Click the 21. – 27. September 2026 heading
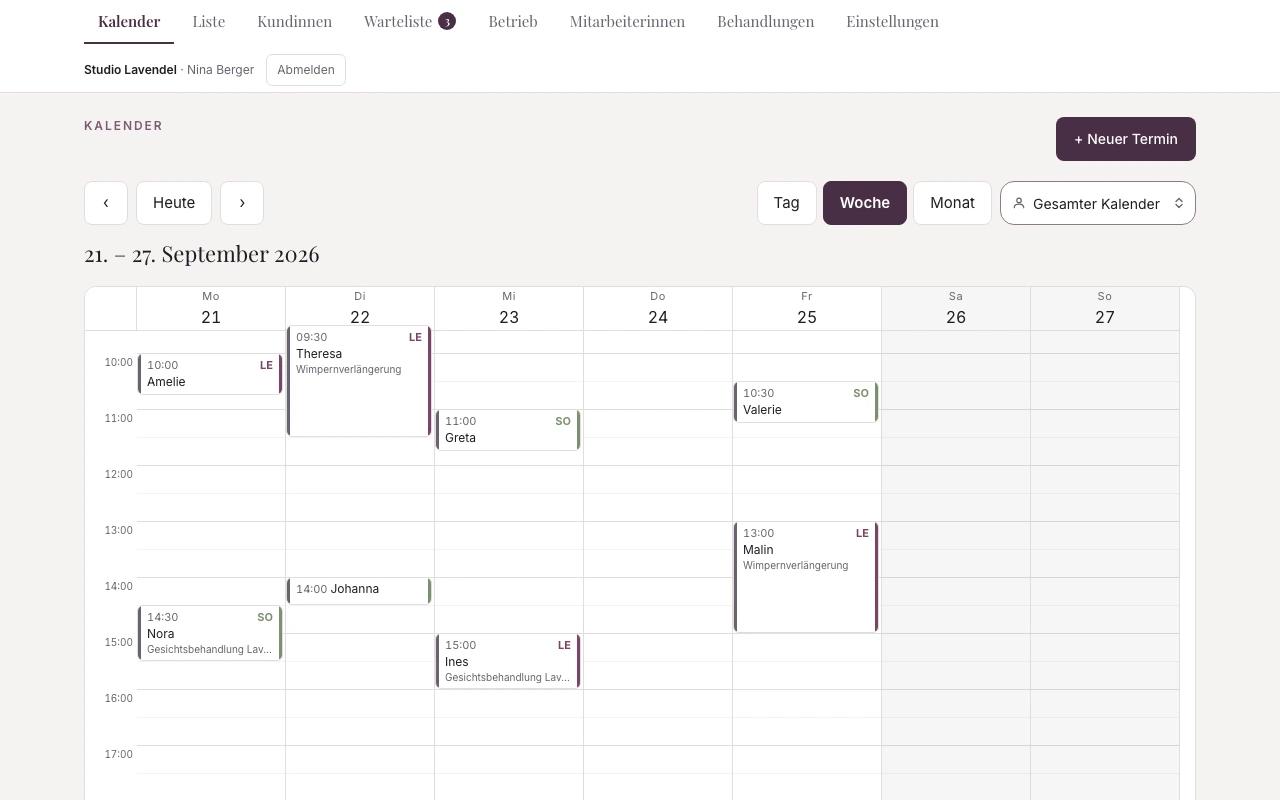1280x800 pixels. (202, 254)
